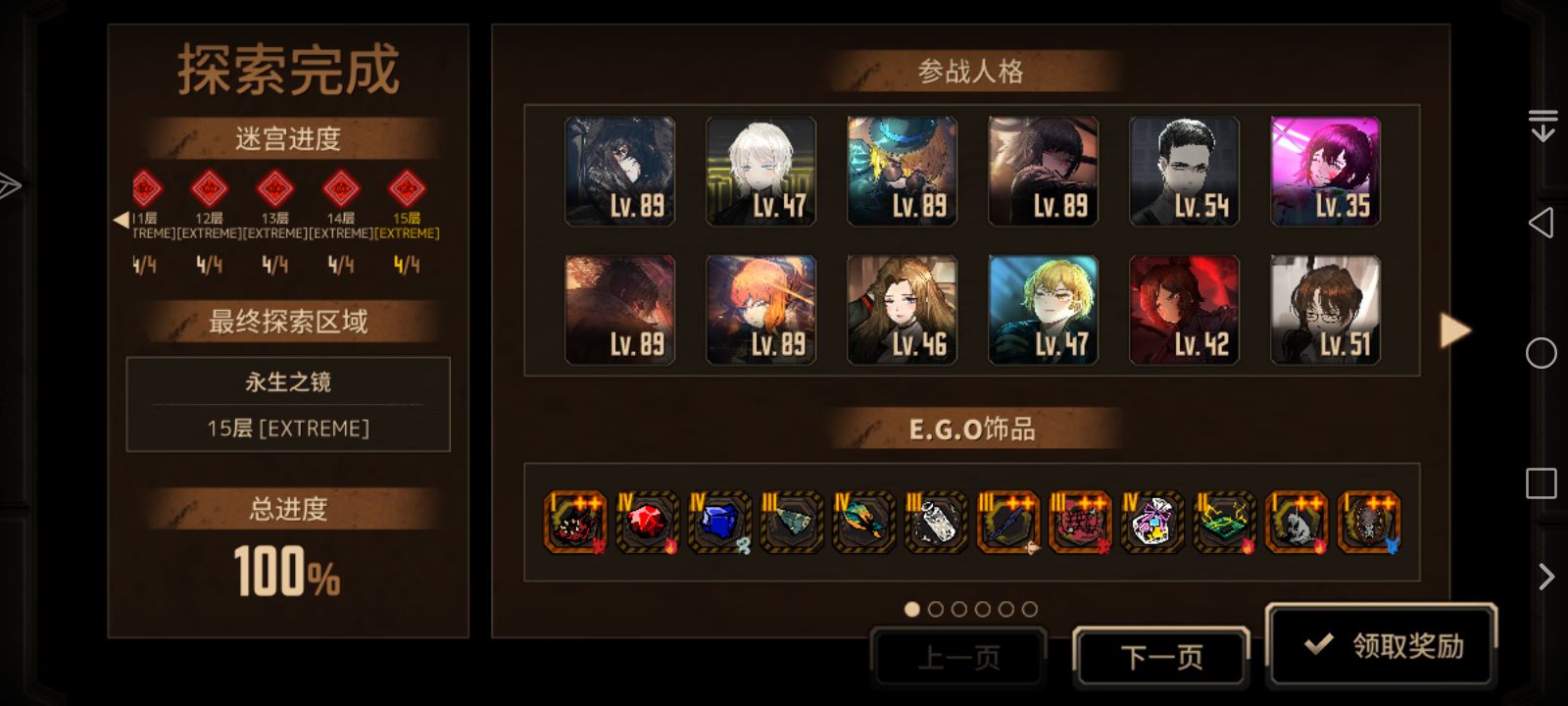Viewport: 1568px width, 706px height.
Task: Select the first page indicator dot
Action: [911, 609]
